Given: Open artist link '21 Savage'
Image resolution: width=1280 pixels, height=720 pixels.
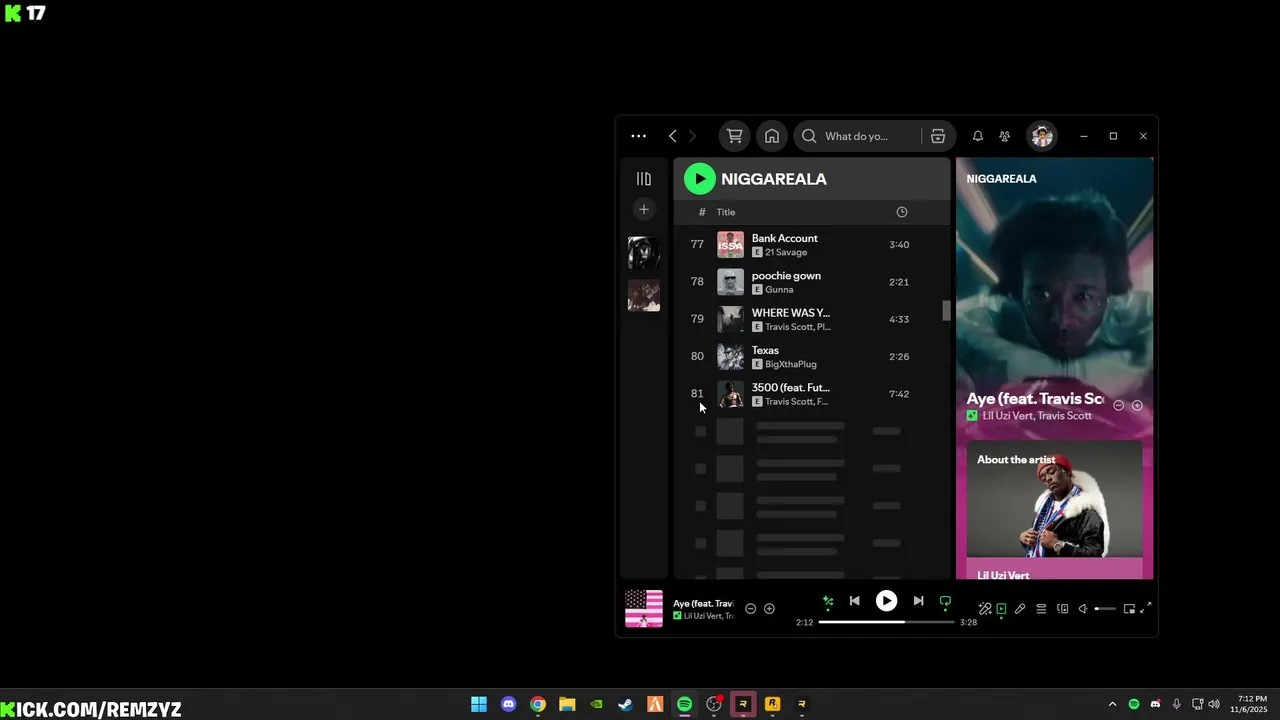Looking at the screenshot, I should 786,252.
